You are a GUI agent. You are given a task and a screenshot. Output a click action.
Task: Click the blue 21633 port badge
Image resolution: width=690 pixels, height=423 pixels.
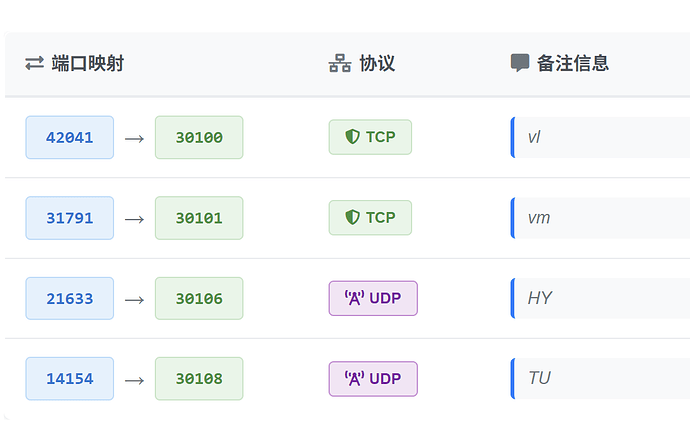(70, 298)
